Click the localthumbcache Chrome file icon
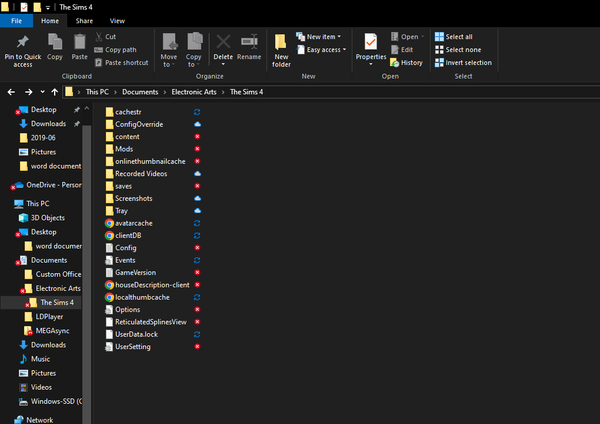Viewport: 600px width, 424px height. [109, 297]
